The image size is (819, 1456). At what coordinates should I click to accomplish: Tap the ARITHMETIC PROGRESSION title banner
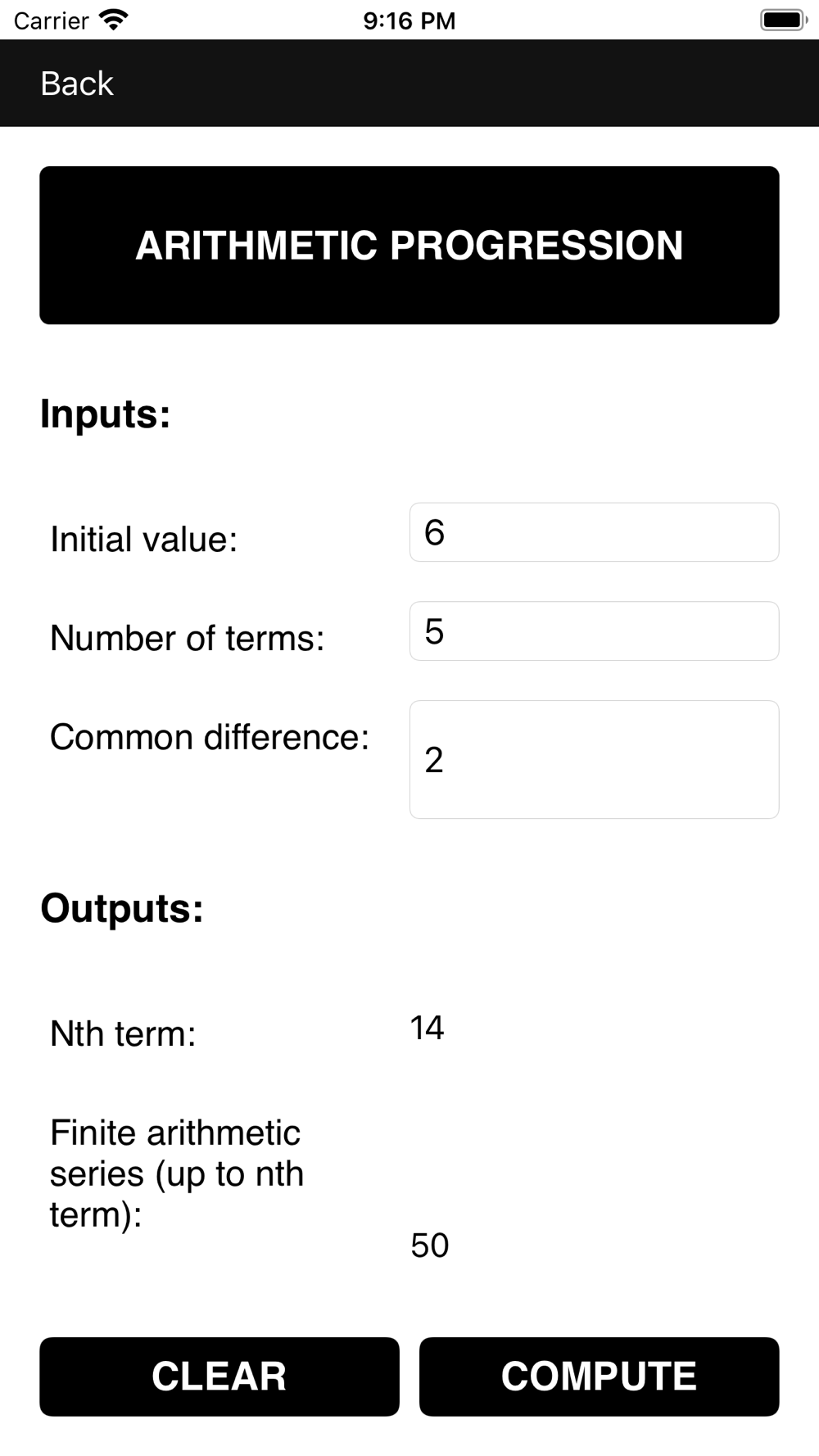click(x=409, y=246)
